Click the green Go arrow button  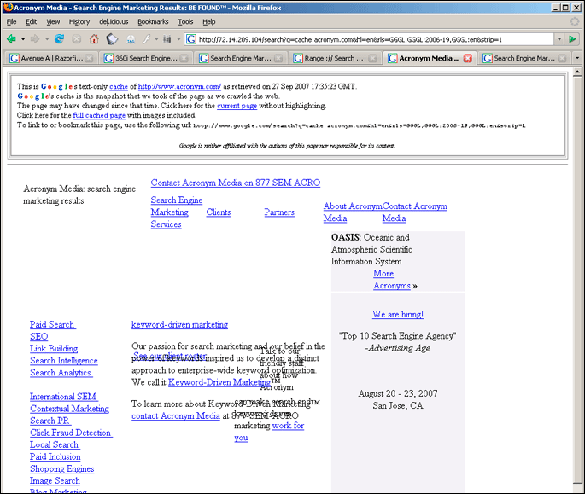tap(573, 39)
